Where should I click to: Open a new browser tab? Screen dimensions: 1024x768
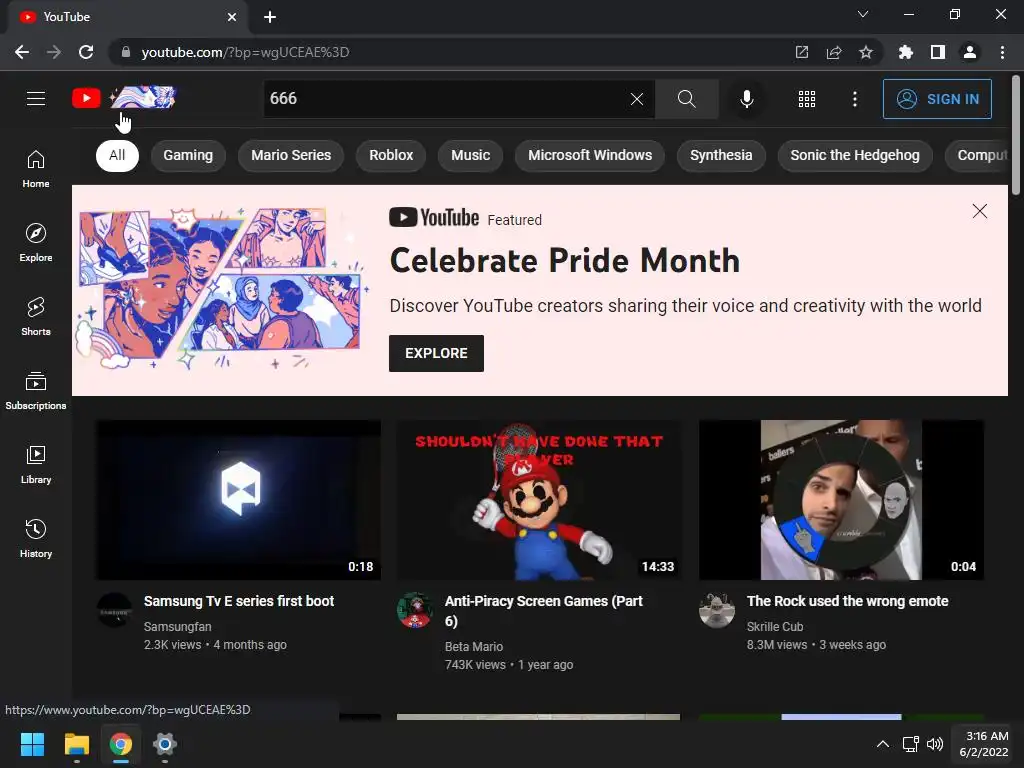[270, 17]
